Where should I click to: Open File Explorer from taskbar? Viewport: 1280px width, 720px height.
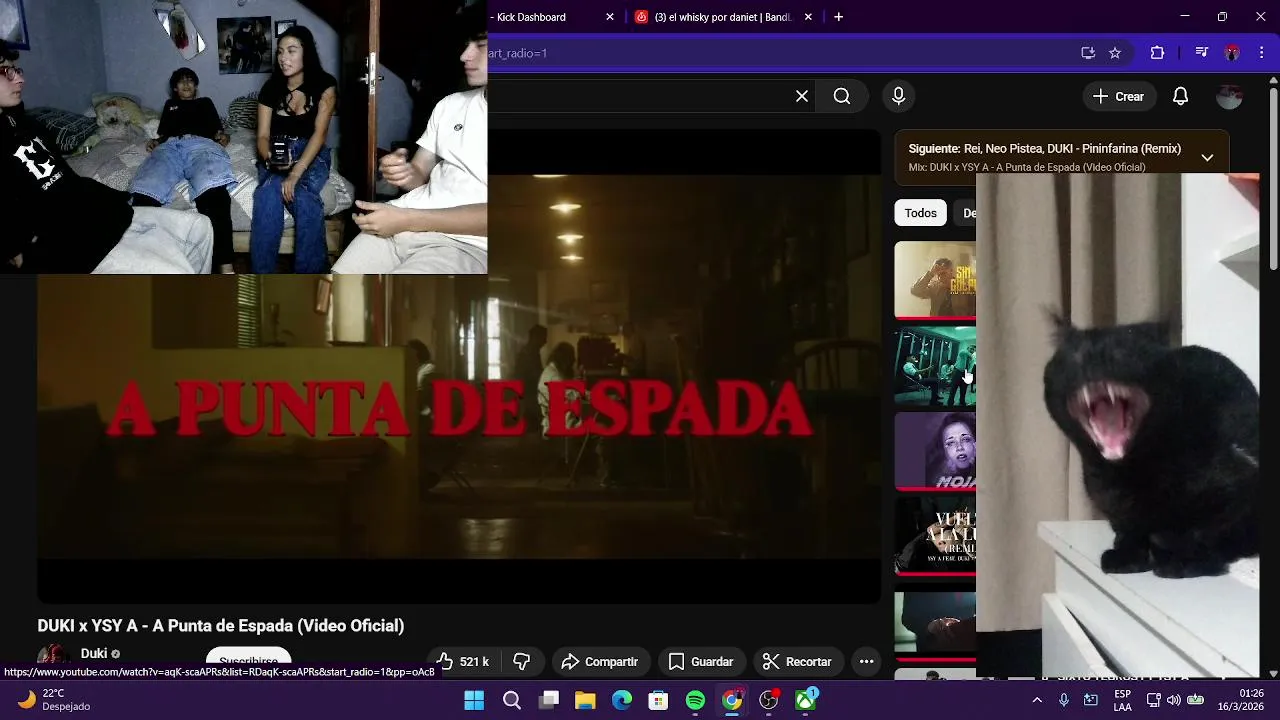pyautogui.click(x=585, y=700)
